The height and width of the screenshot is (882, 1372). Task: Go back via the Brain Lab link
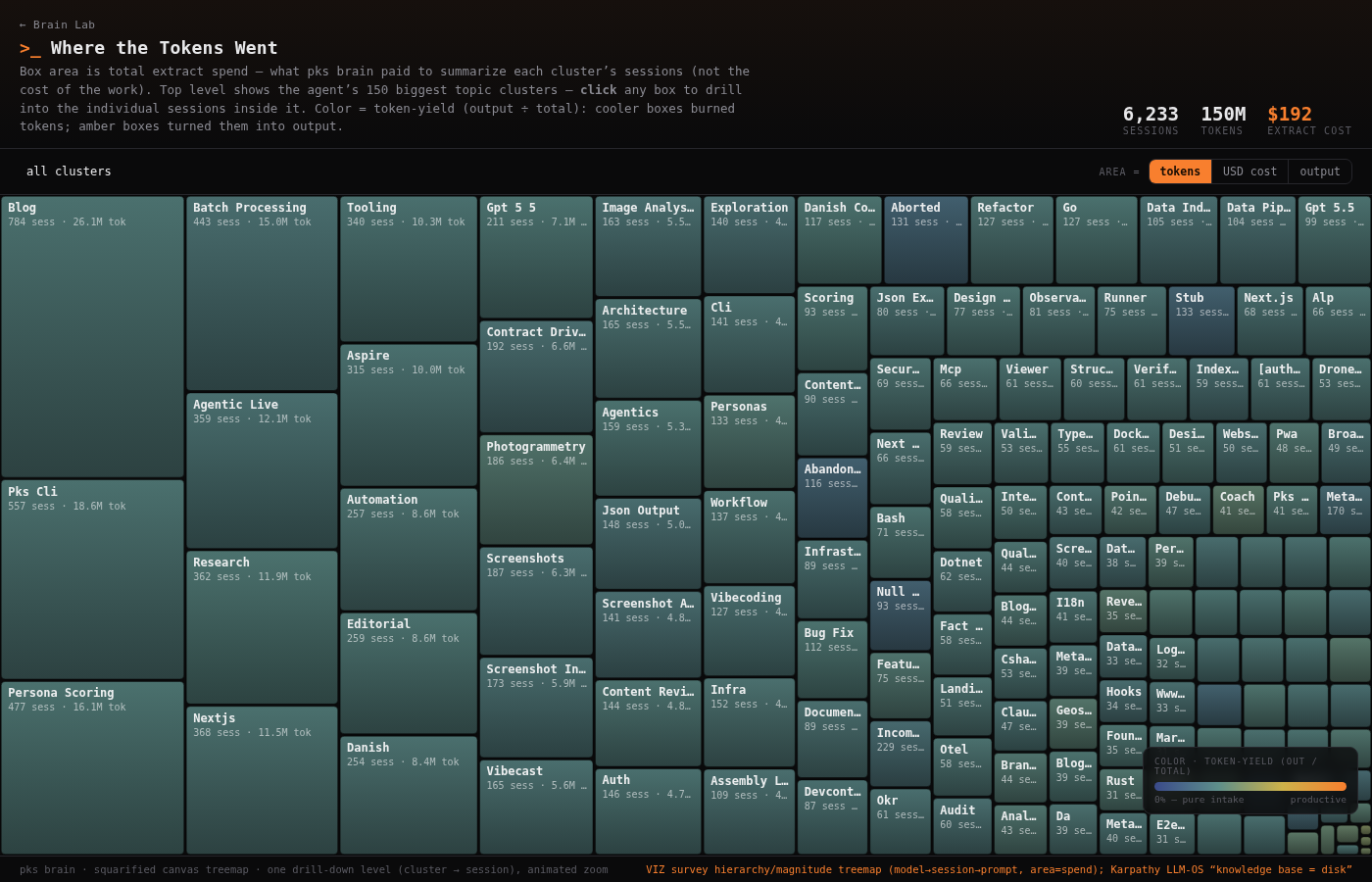pyautogui.click(x=57, y=24)
